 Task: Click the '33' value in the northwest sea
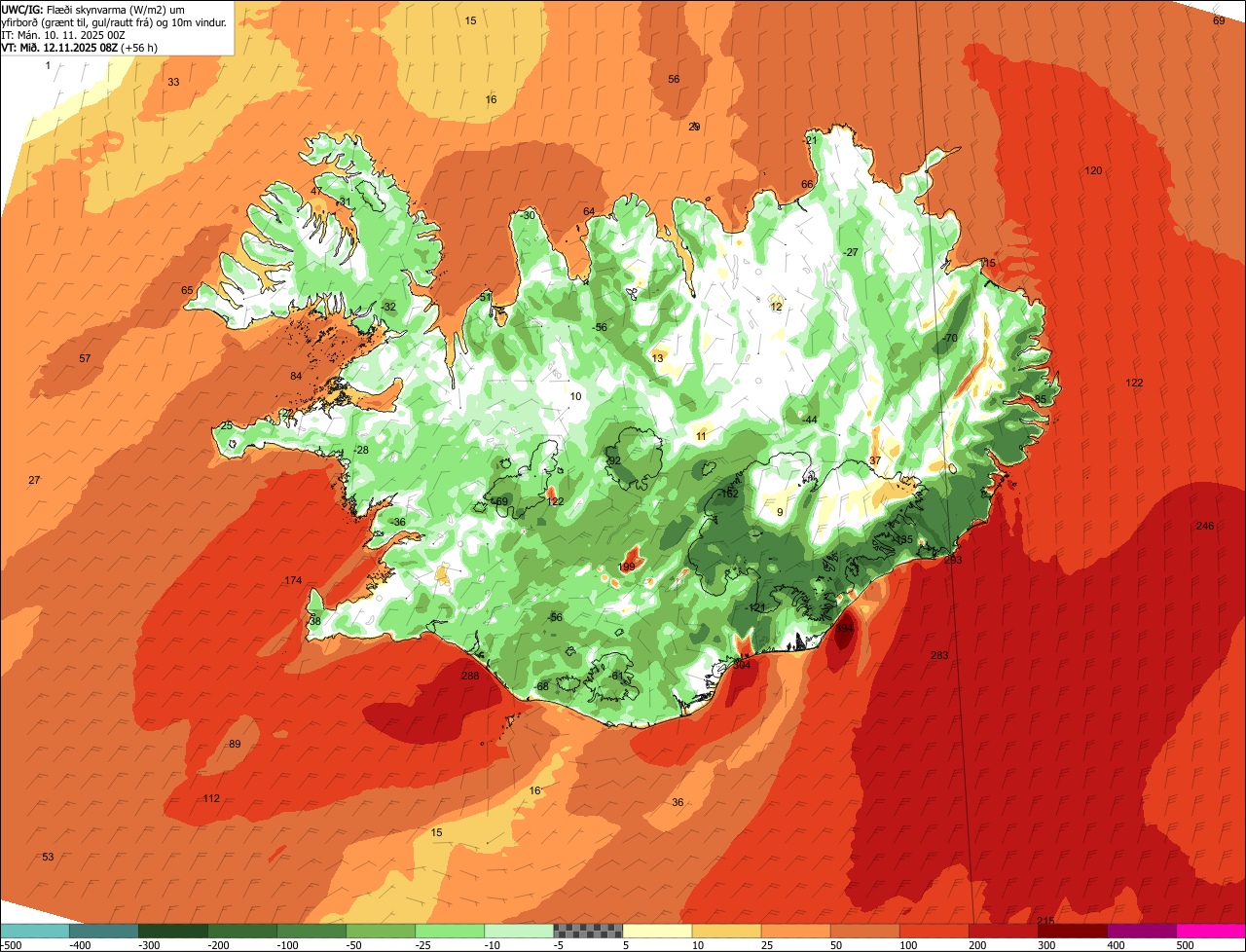[x=173, y=82]
